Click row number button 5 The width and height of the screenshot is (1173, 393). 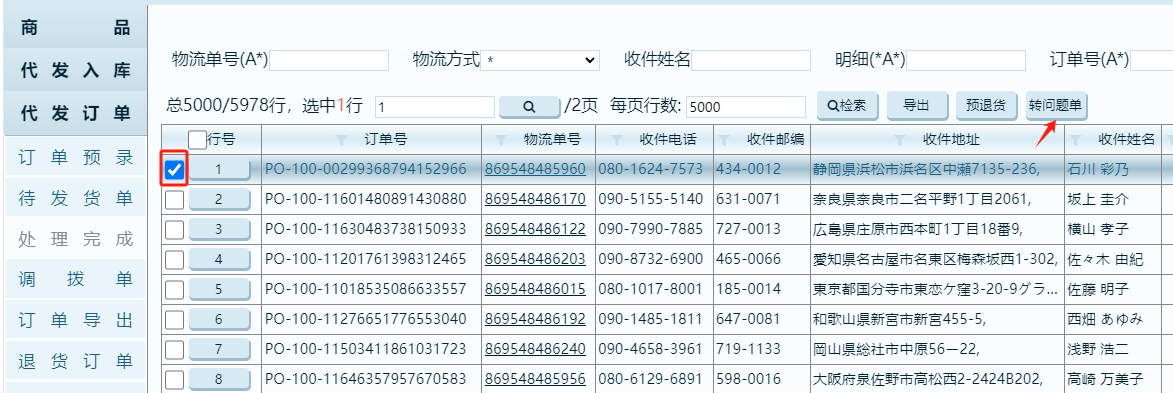click(219, 290)
